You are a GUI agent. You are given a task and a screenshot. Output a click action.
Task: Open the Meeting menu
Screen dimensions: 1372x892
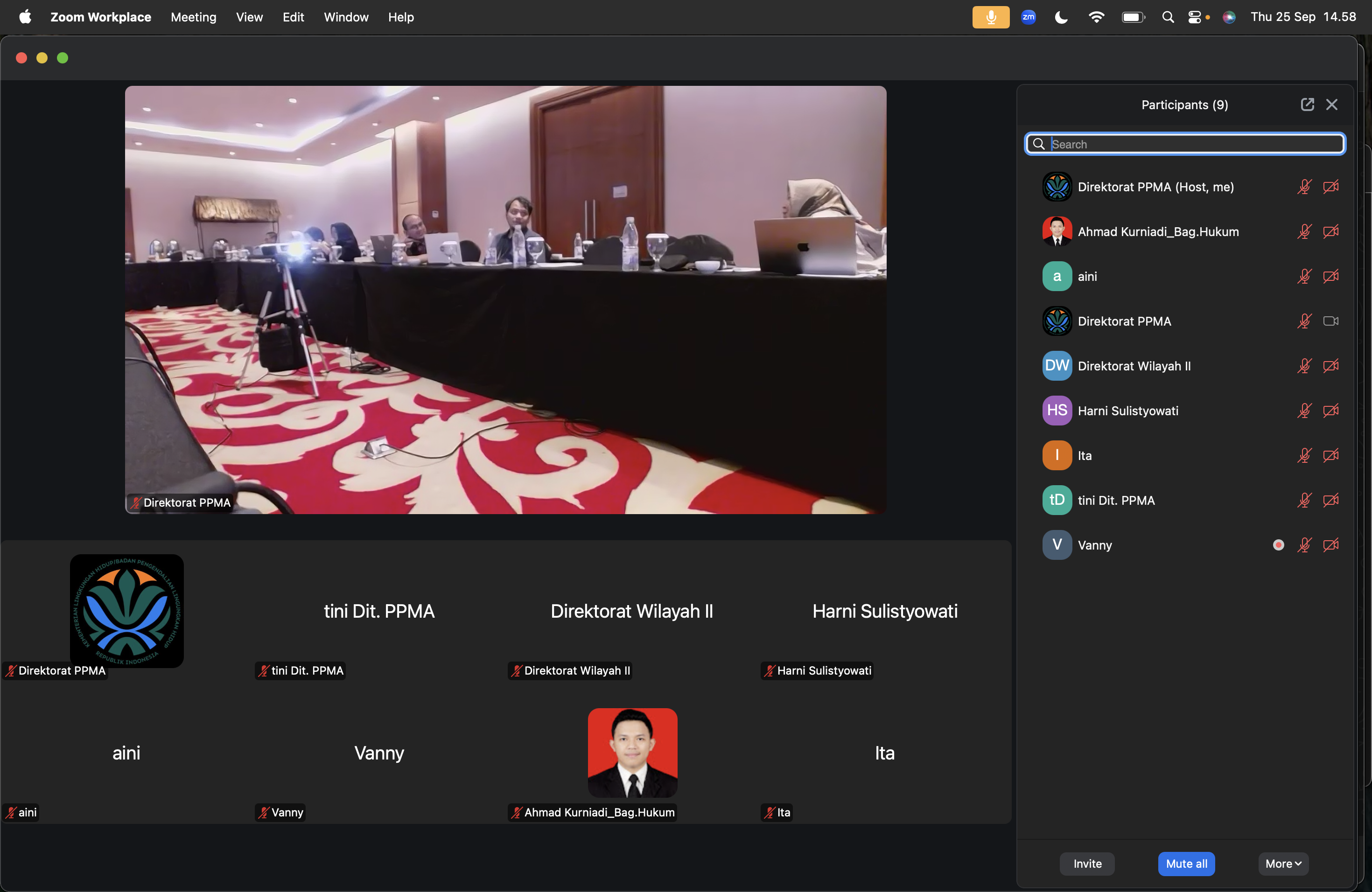tap(193, 17)
